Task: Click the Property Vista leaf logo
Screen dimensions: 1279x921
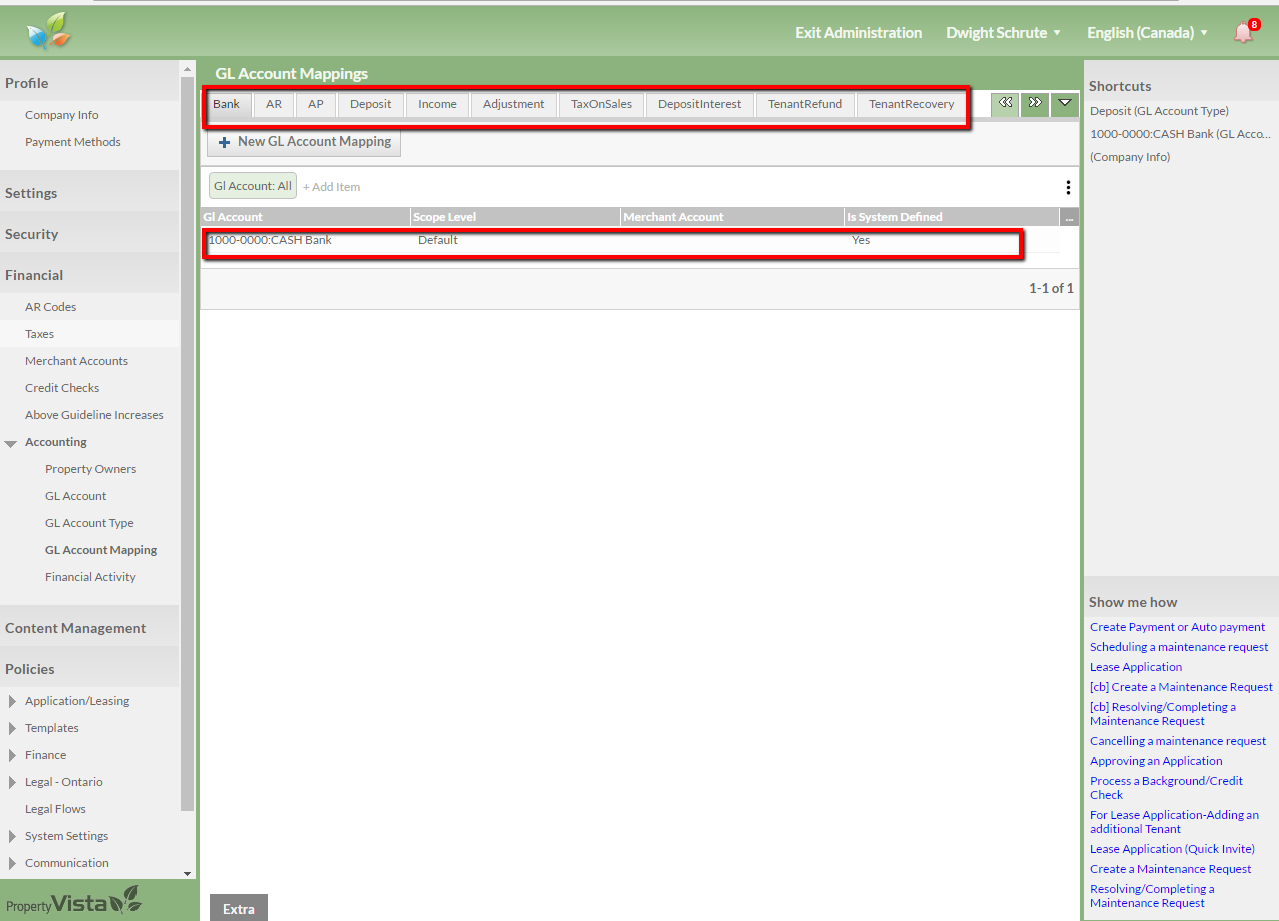Action: coord(49,32)
